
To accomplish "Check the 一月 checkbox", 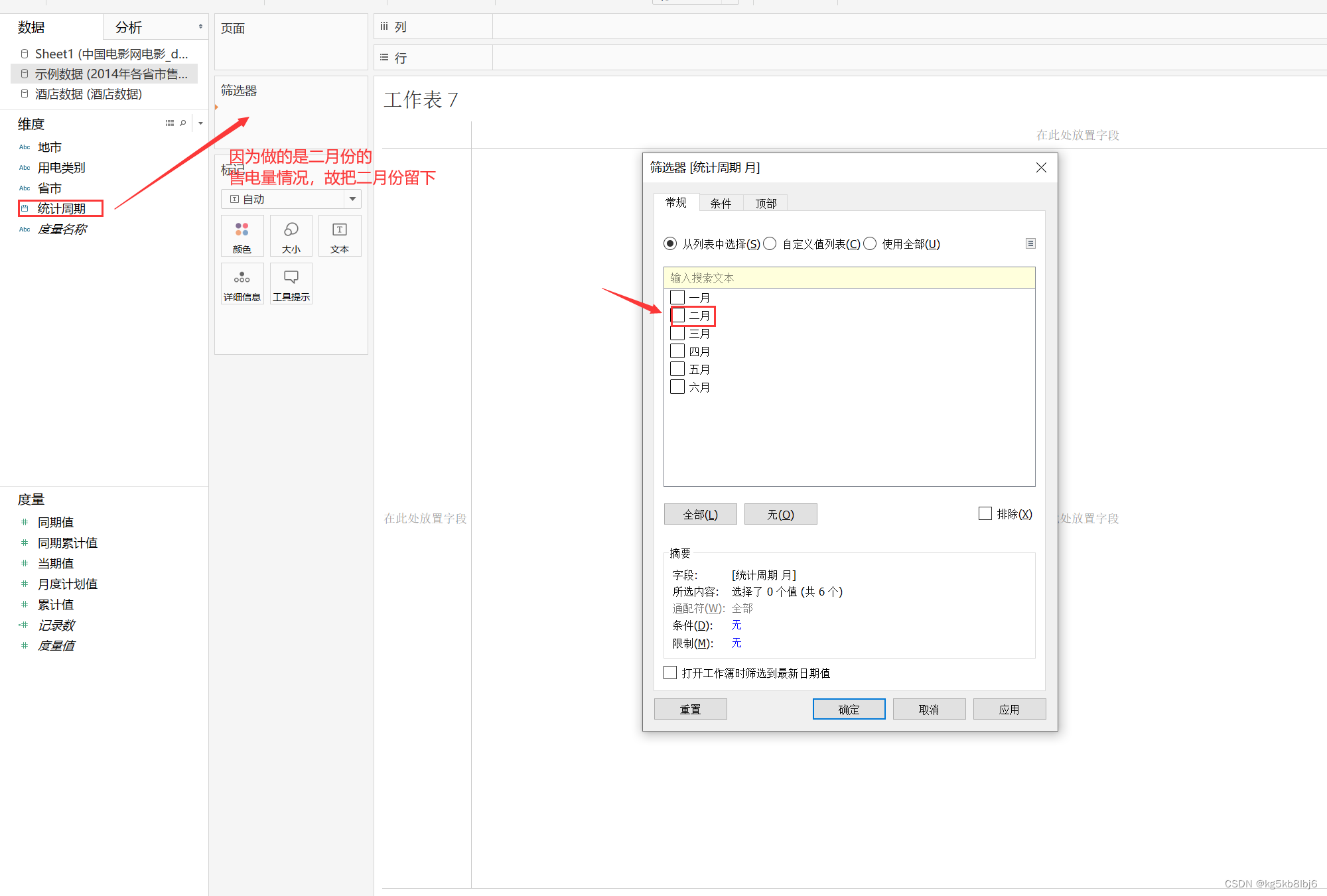I will click(677, 297).
